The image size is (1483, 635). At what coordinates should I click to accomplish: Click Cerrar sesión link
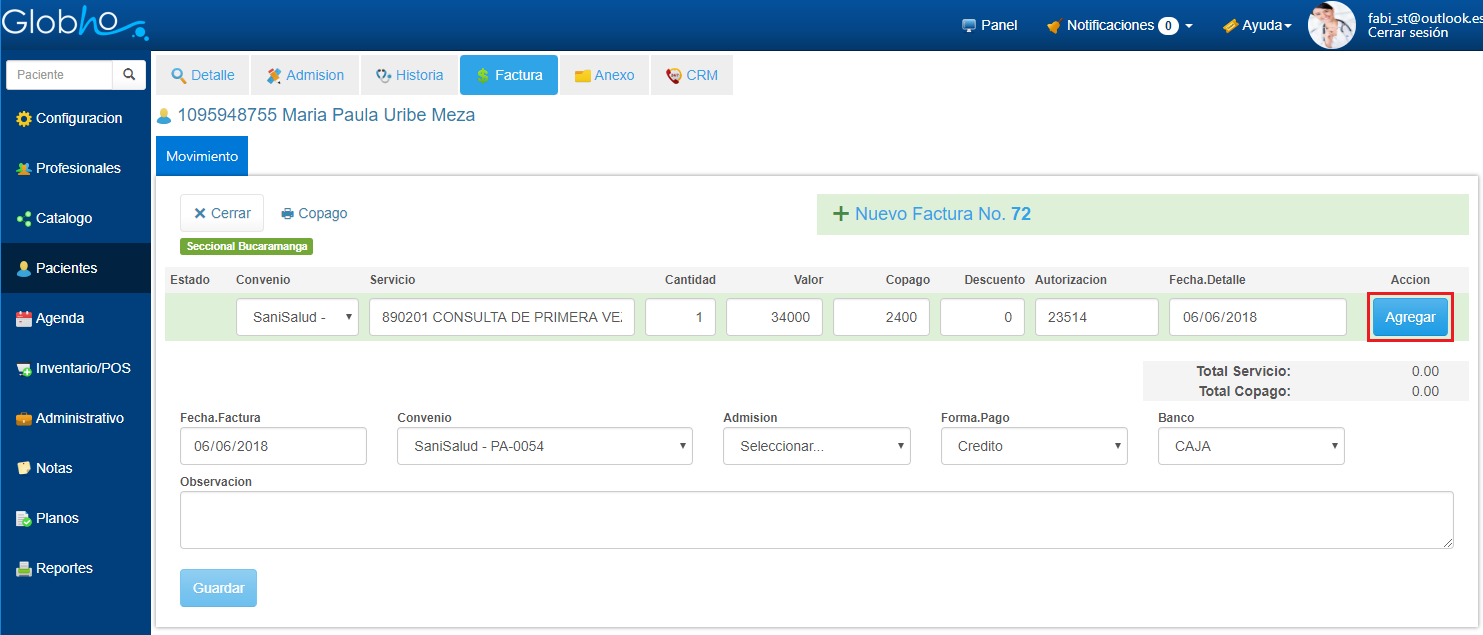coord(1407,33)
